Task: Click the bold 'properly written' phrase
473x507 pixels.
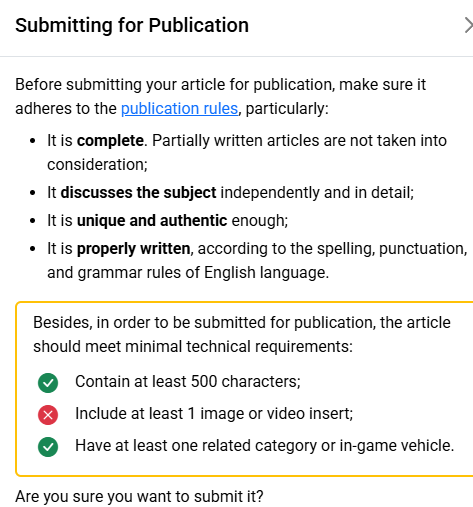Action: pos(134,249)
